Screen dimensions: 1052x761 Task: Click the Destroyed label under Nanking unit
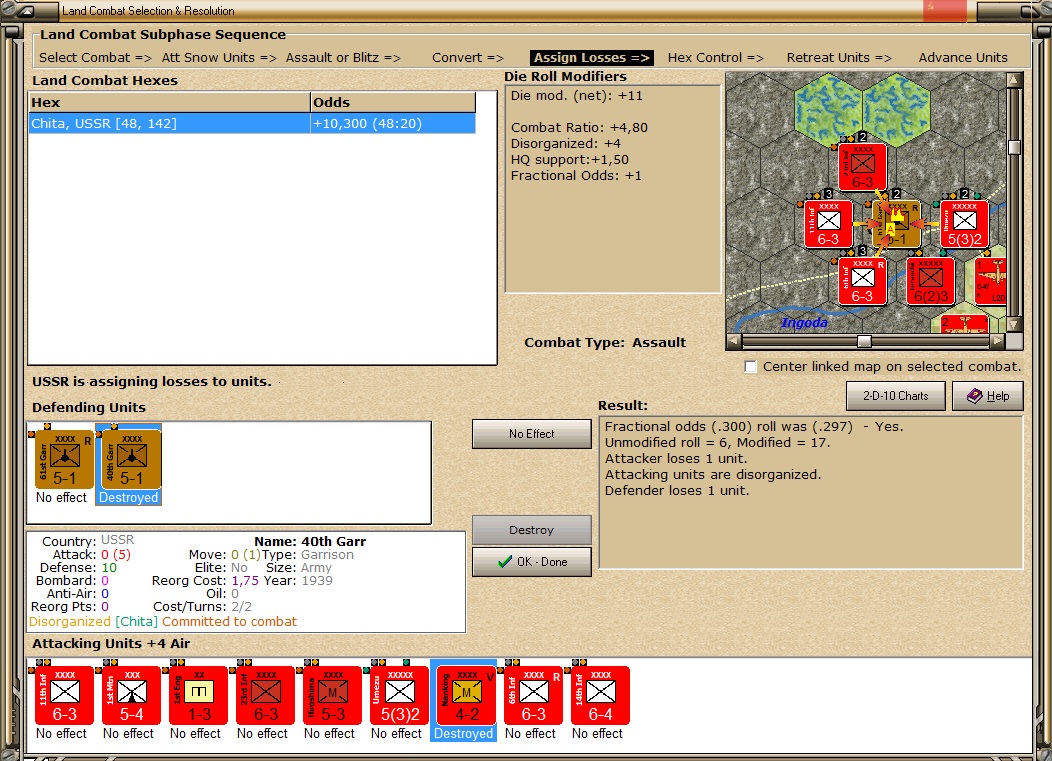[x=464, y=733]
